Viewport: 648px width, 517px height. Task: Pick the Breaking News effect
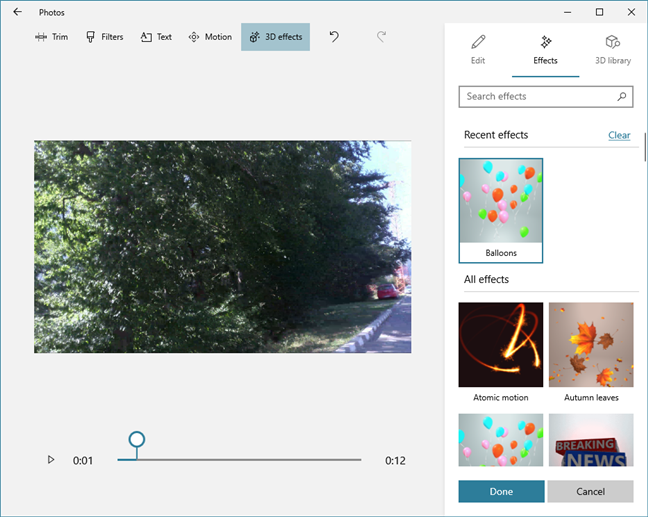pyautogui.click(x=591, y=440)
